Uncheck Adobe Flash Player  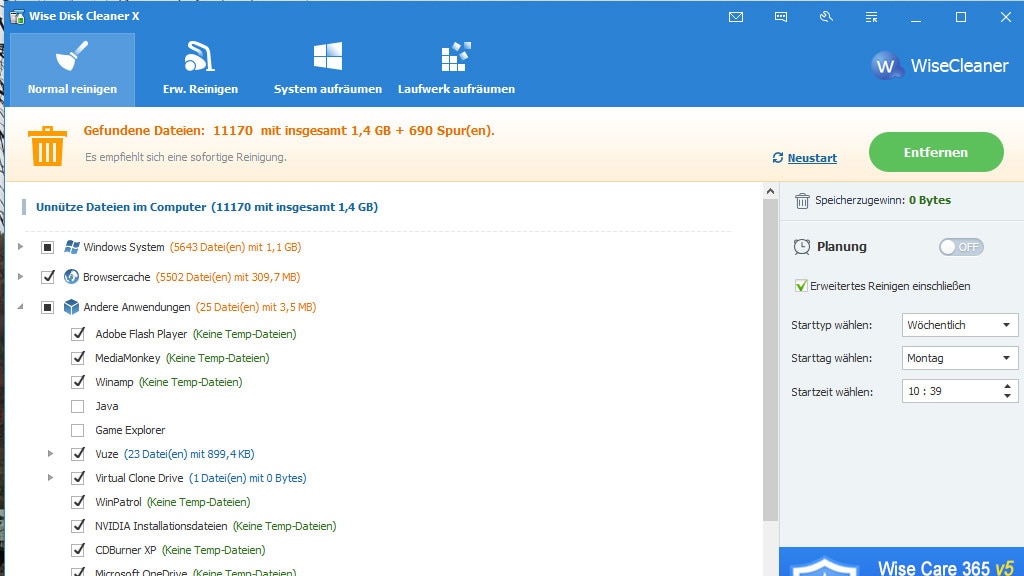78,334
